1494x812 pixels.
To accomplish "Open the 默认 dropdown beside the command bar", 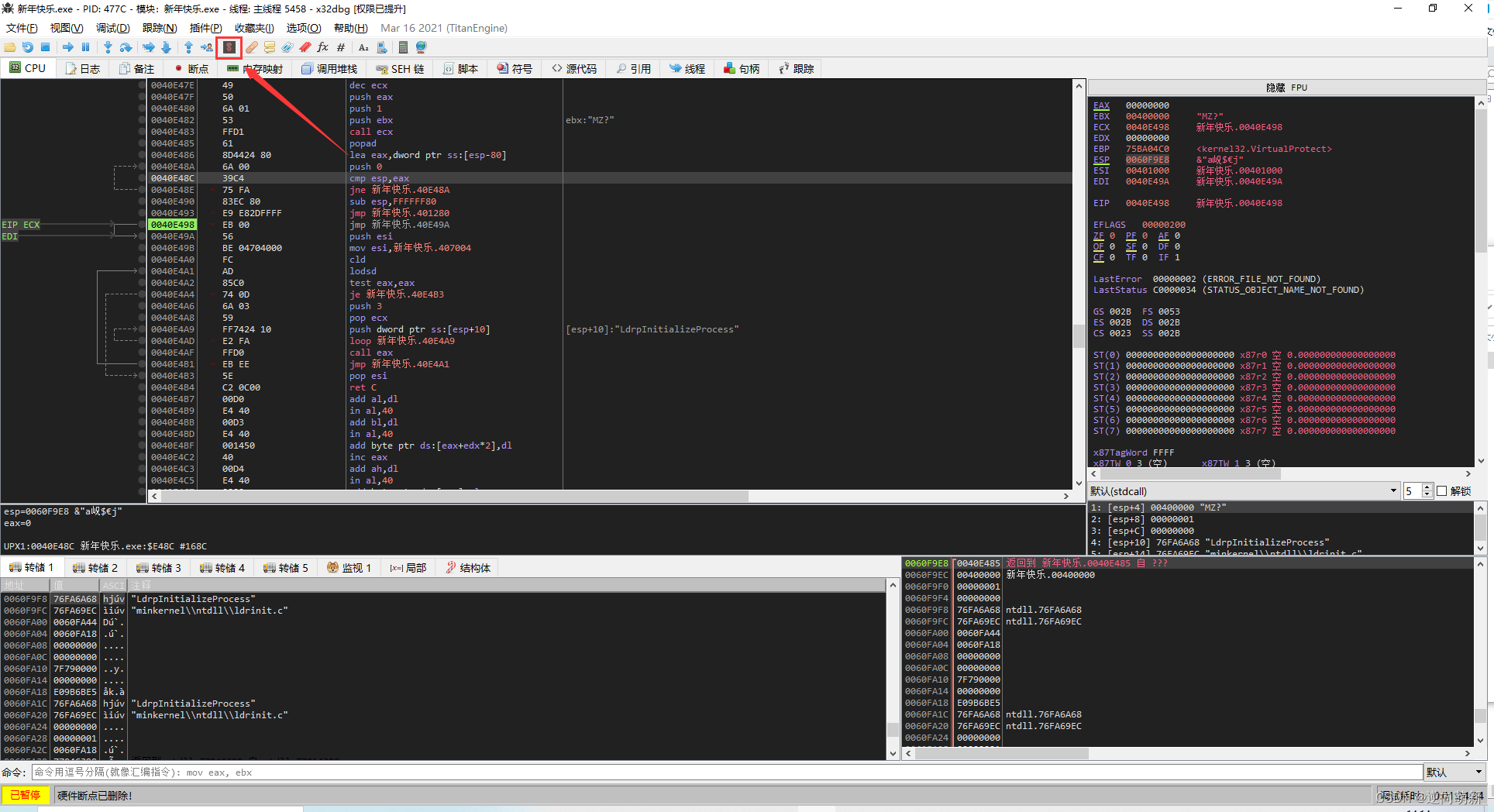I will pyautogui.click(x=1454, y=772).
